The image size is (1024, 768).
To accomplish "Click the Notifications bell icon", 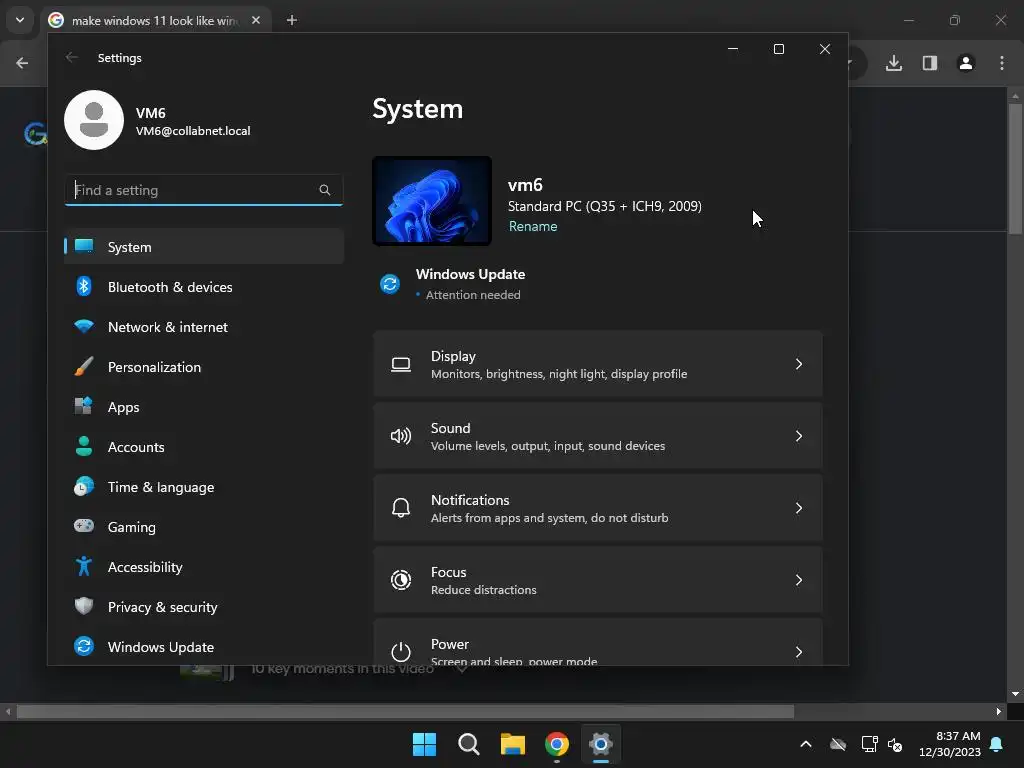I will click(x=400, y=507).
